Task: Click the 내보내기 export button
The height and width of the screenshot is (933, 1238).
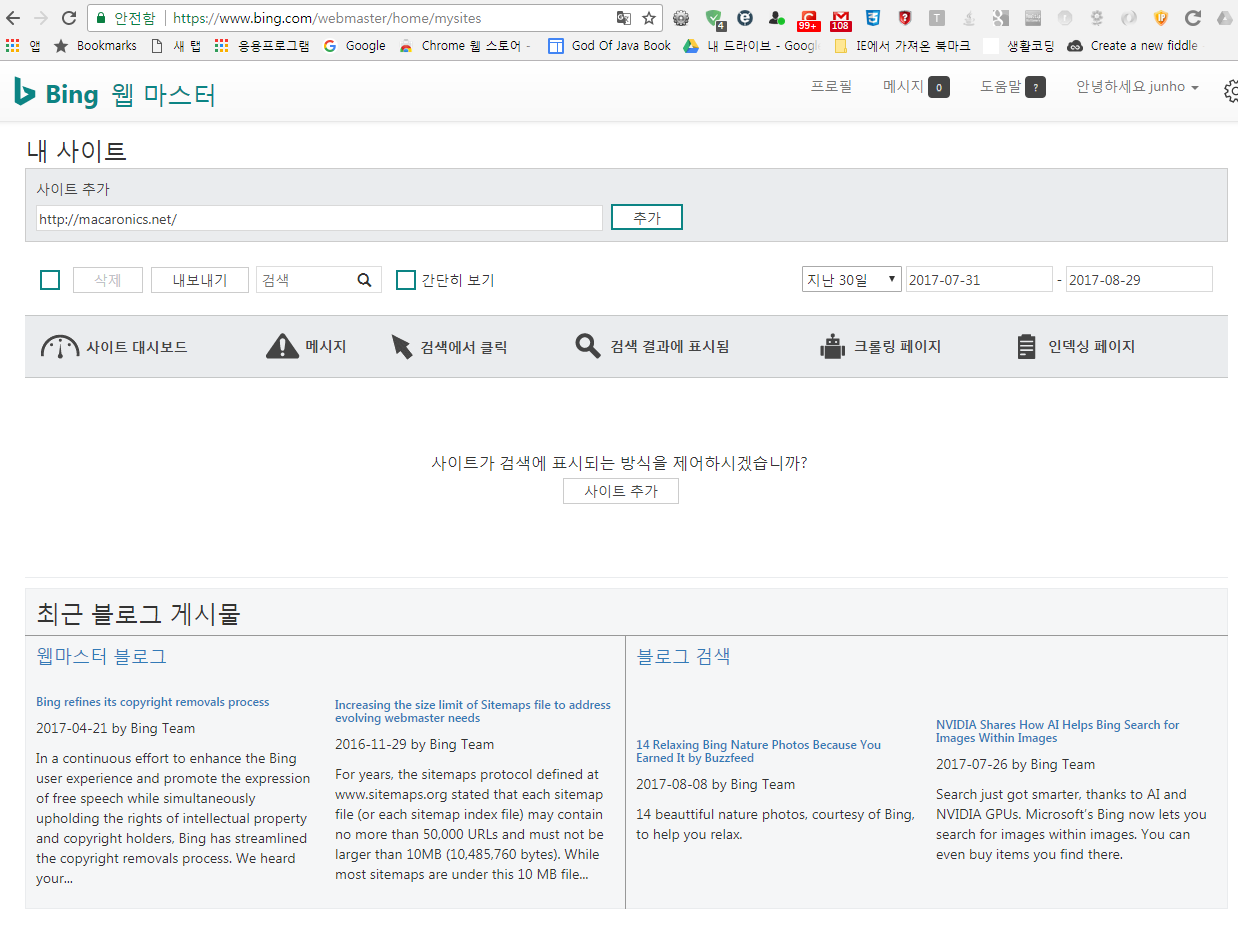Action: click(x=200, y=280)
